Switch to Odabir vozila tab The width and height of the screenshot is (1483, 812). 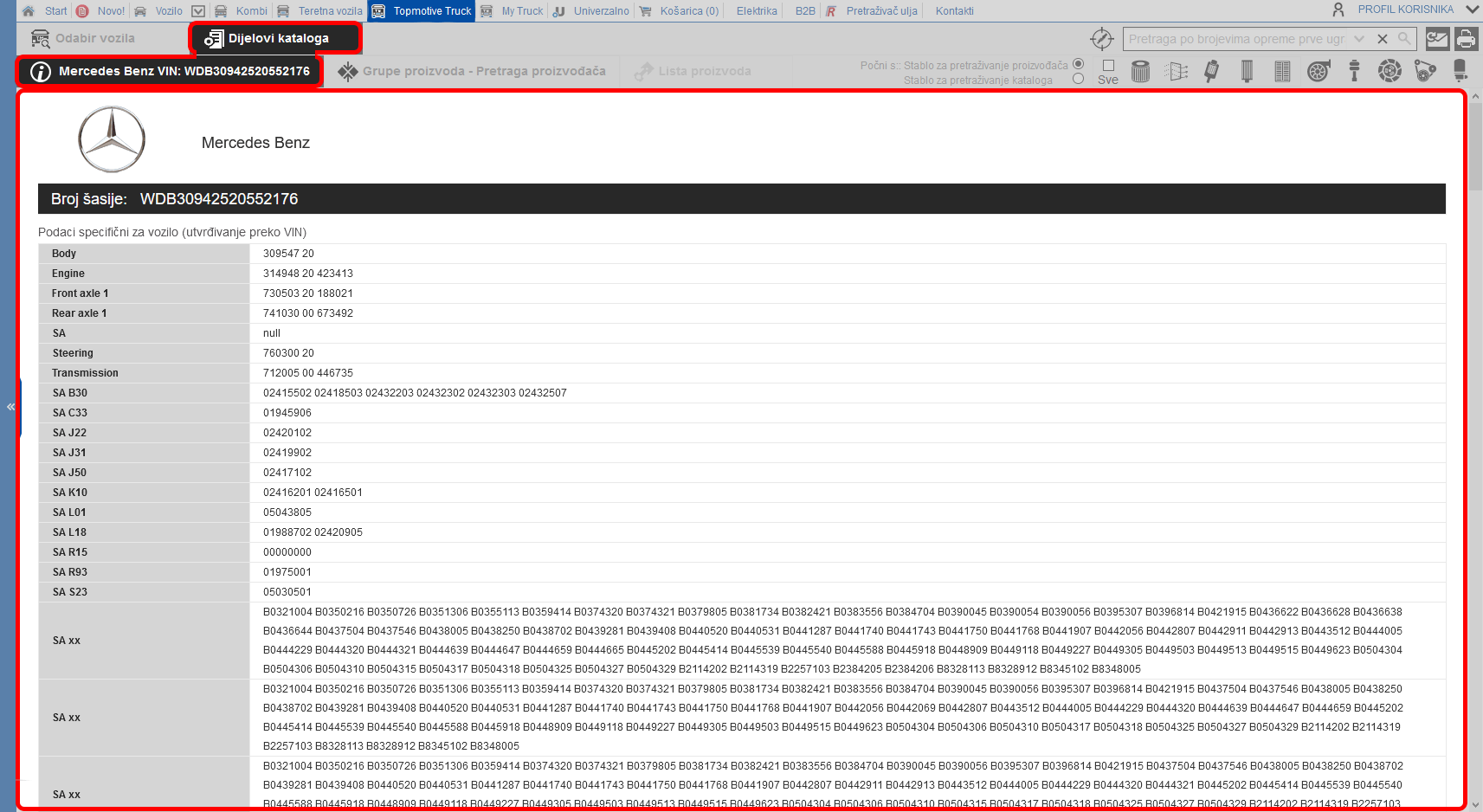pyautogui.click(x=83, y=38)
